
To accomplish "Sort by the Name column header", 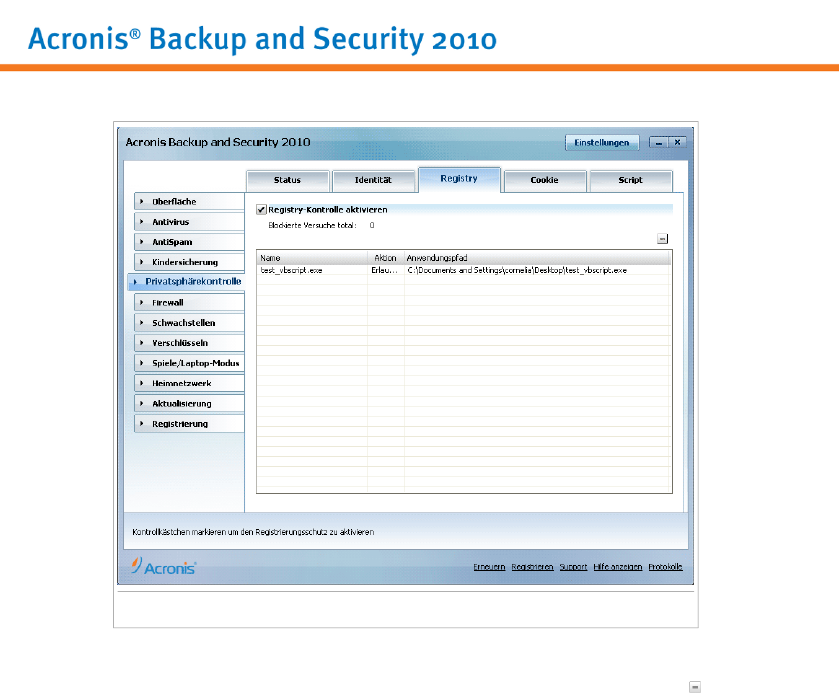I will coord(312,258).
